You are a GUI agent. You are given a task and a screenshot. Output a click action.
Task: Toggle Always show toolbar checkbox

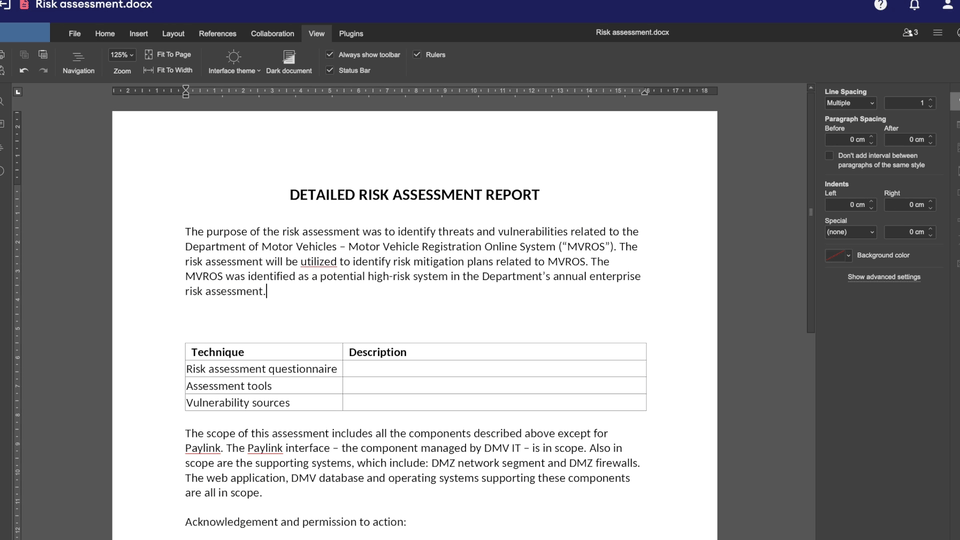[x=330, y=55]
